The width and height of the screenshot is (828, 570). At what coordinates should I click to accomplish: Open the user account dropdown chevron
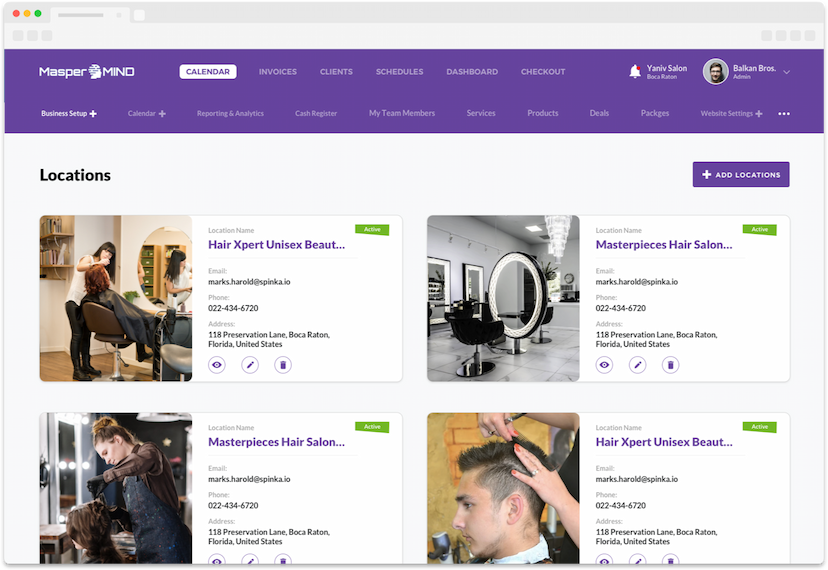coord(787,72)
